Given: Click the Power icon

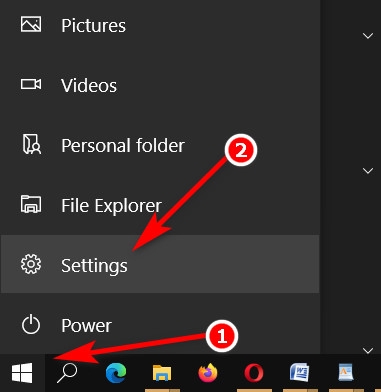Looking at the screenshot, I should (x=31, y=324).
